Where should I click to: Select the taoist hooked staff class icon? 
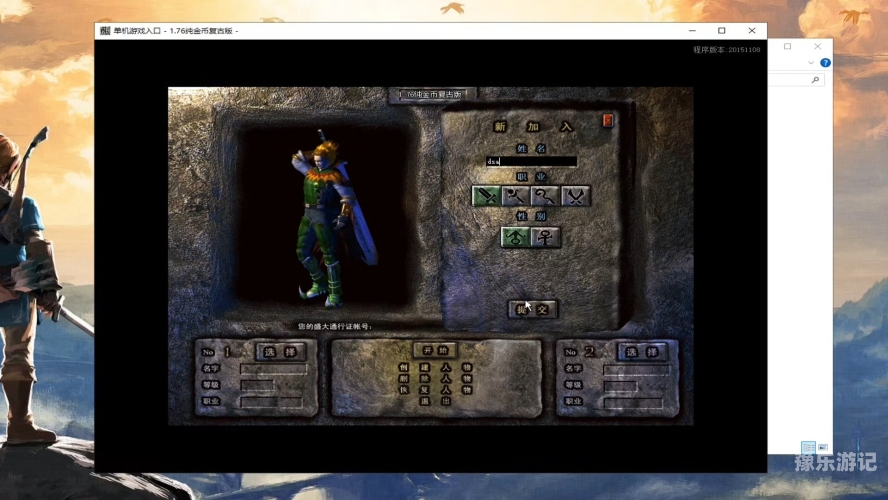(545, 196)
